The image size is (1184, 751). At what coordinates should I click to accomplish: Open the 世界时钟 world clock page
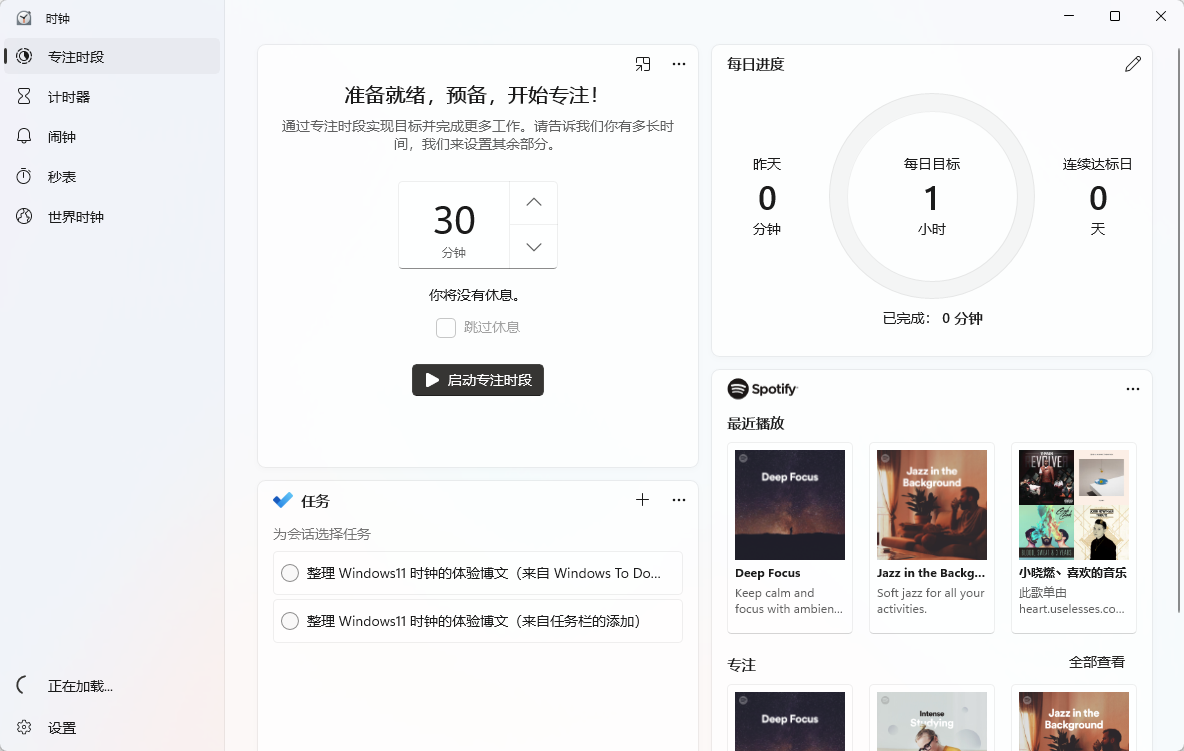tap(112, 217)
